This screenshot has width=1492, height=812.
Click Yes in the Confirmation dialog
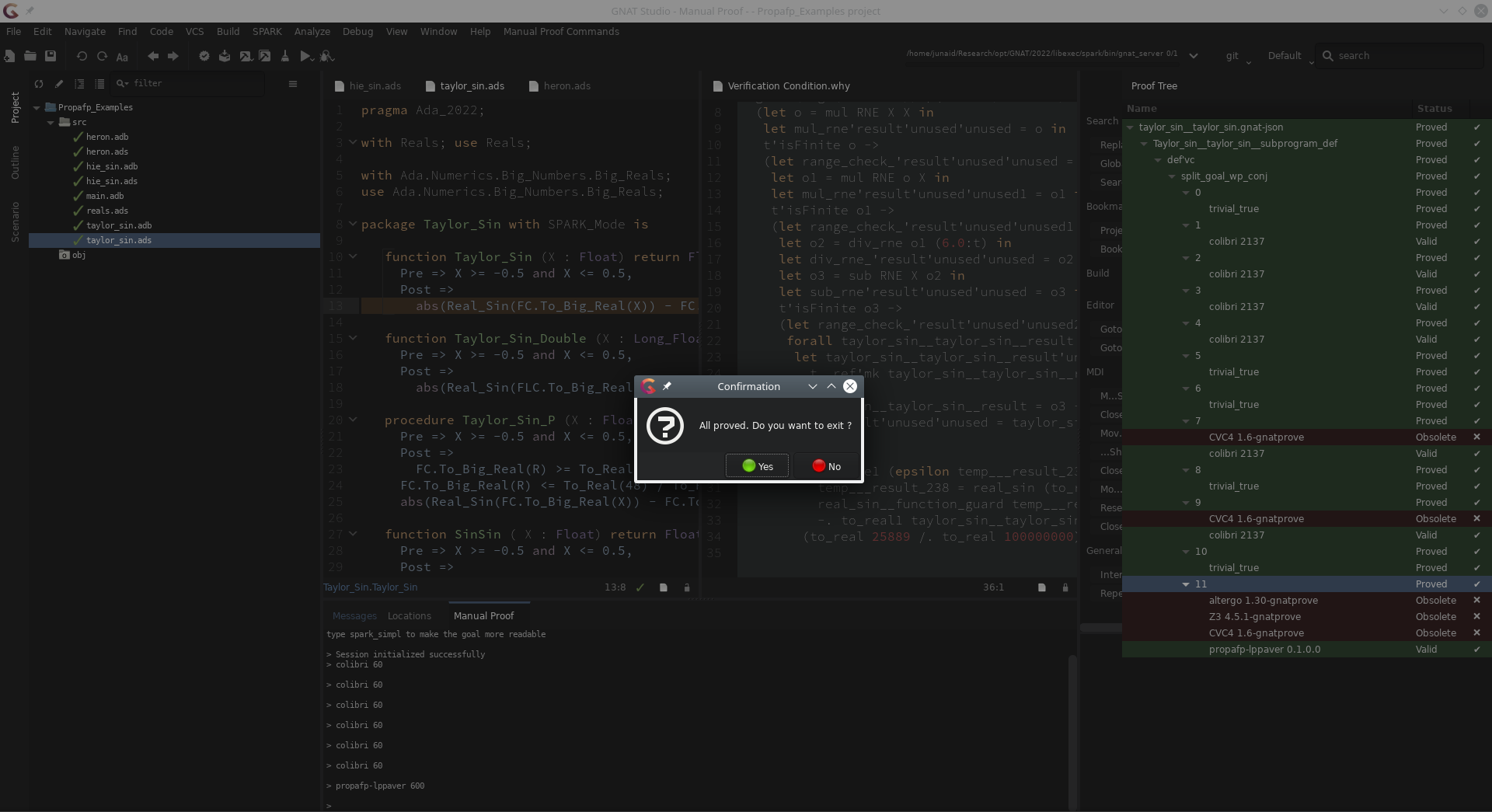758,466
